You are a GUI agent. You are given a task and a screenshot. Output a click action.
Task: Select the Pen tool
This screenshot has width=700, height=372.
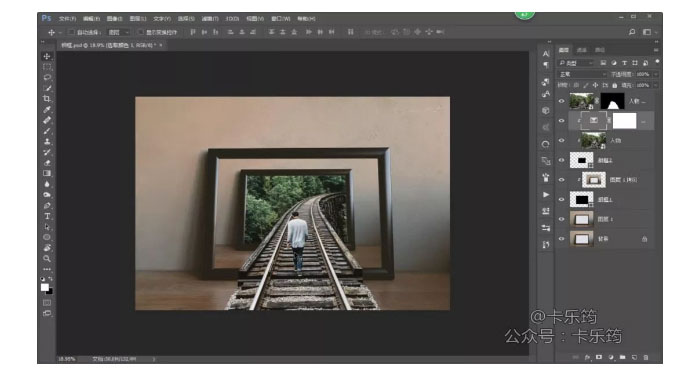47,205
